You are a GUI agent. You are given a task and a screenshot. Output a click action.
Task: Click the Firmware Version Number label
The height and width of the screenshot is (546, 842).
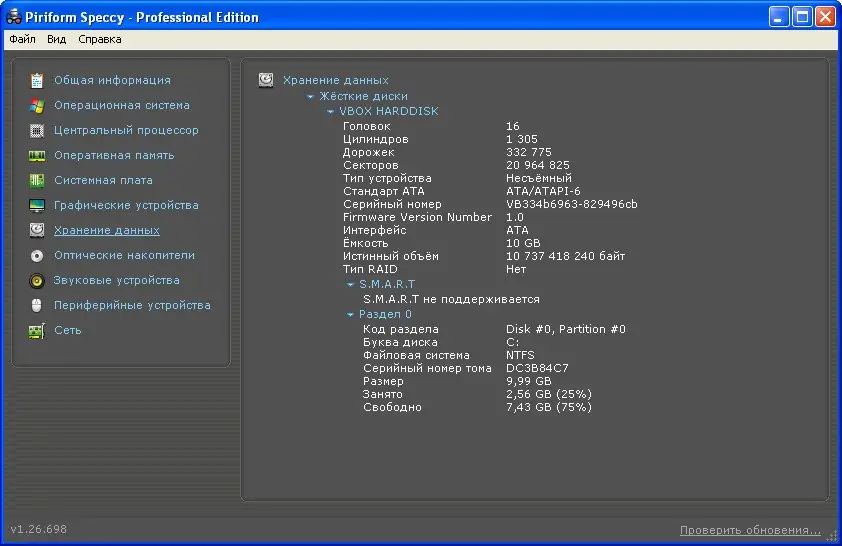pyautogui.click(x=417, y=217)
